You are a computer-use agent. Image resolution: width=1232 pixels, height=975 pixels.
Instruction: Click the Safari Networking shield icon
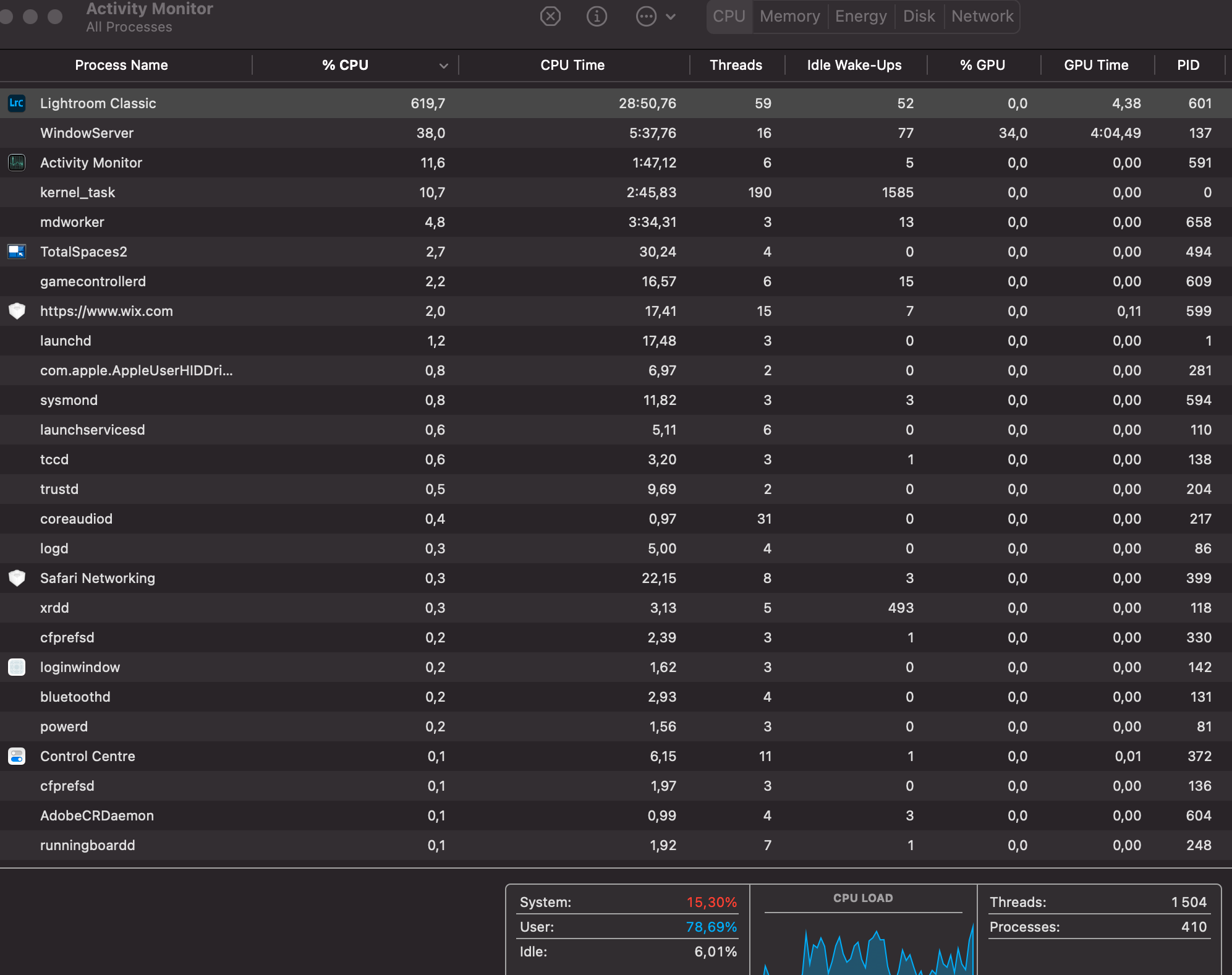pyautogui.click(x=16, y=578)
